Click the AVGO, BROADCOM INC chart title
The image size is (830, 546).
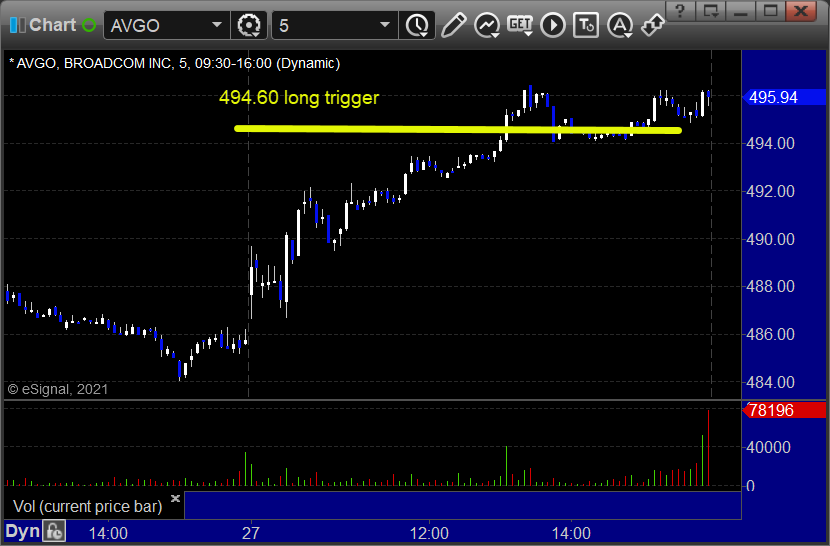tap(174, 64)
